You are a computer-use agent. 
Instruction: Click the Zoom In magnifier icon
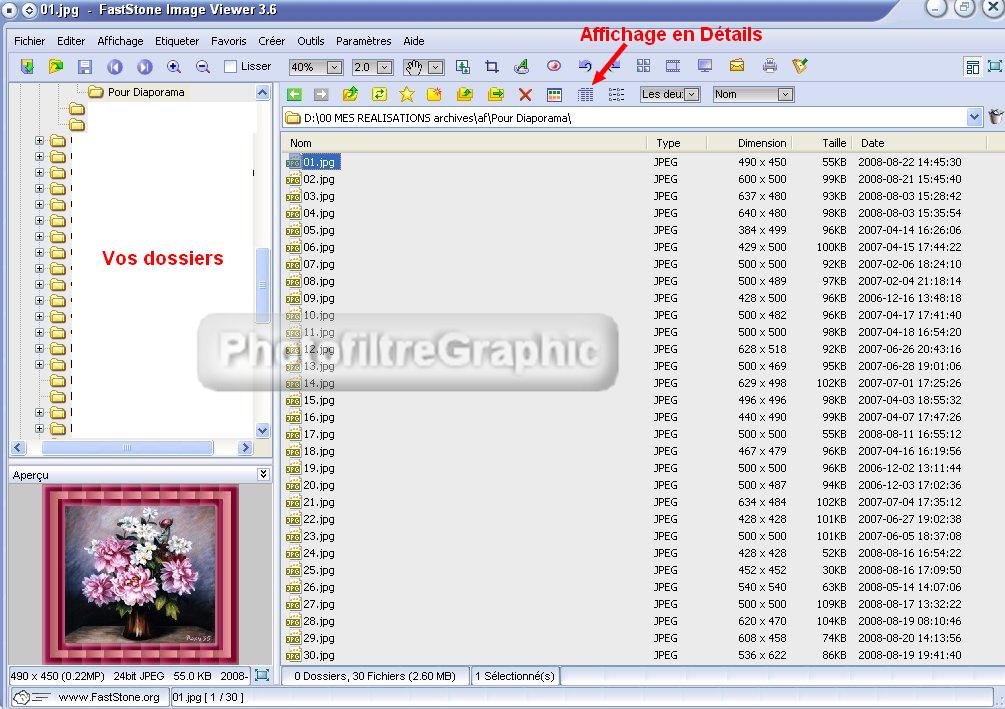[174, 67]
